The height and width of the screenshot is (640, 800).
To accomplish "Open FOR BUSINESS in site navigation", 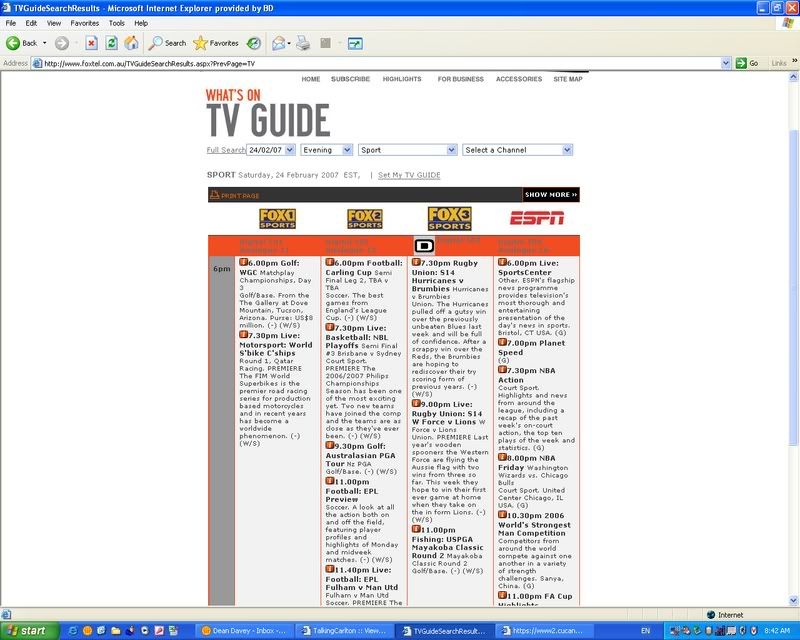I will (x=460, y=79).
